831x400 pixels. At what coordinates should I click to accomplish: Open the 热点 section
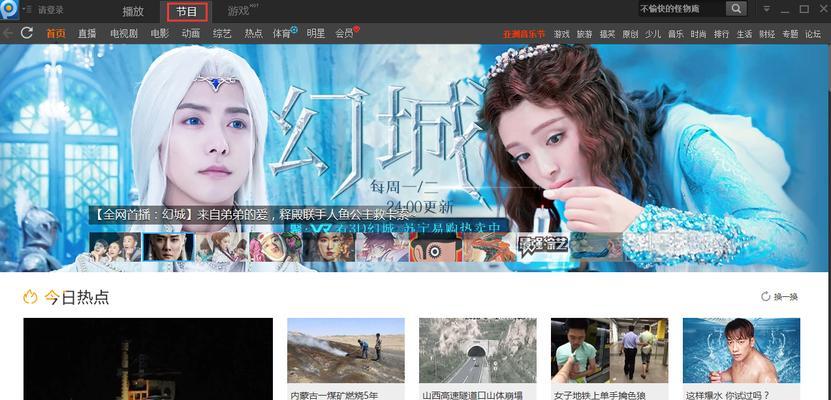tap(253, 33)
